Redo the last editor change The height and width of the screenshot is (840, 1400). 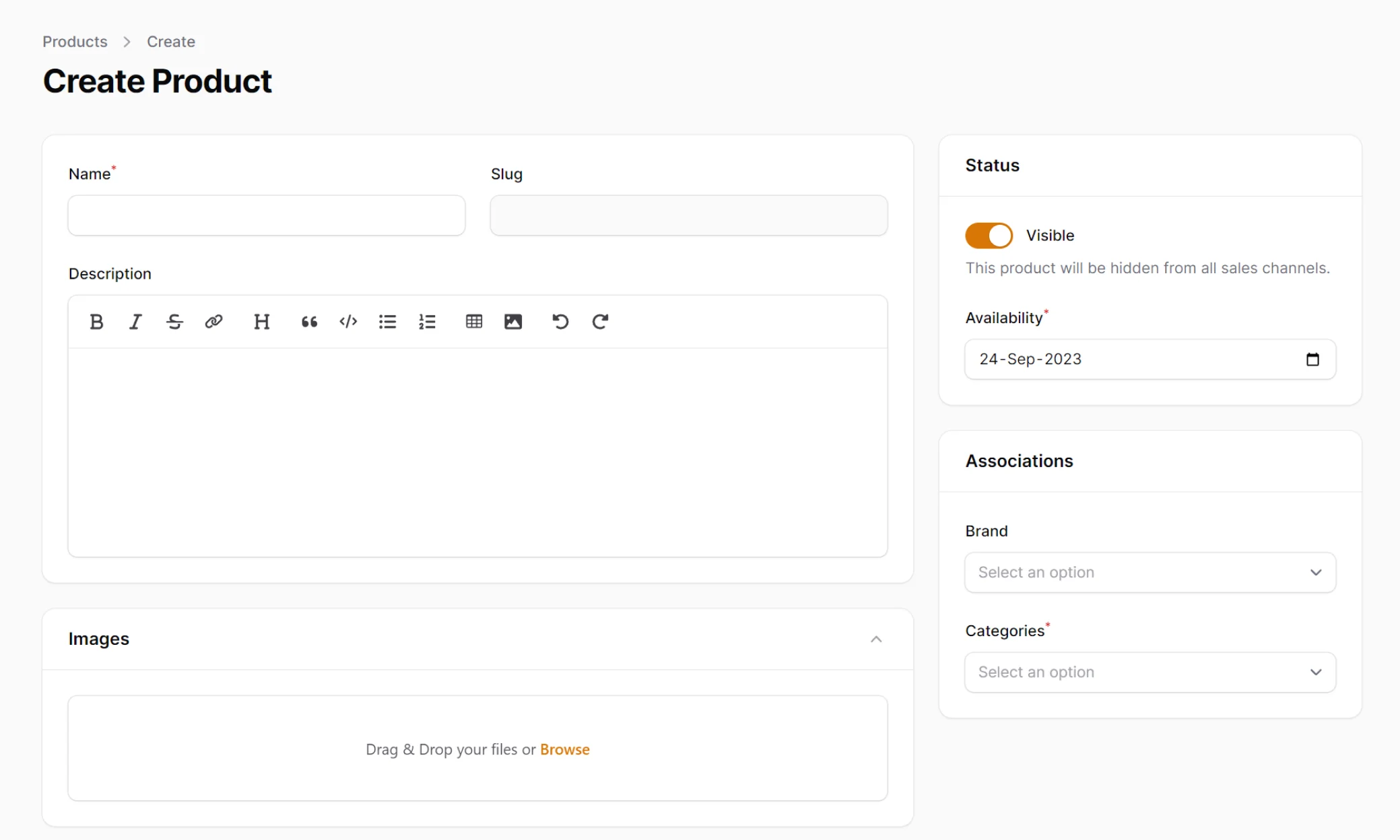[x=599, y=322]
